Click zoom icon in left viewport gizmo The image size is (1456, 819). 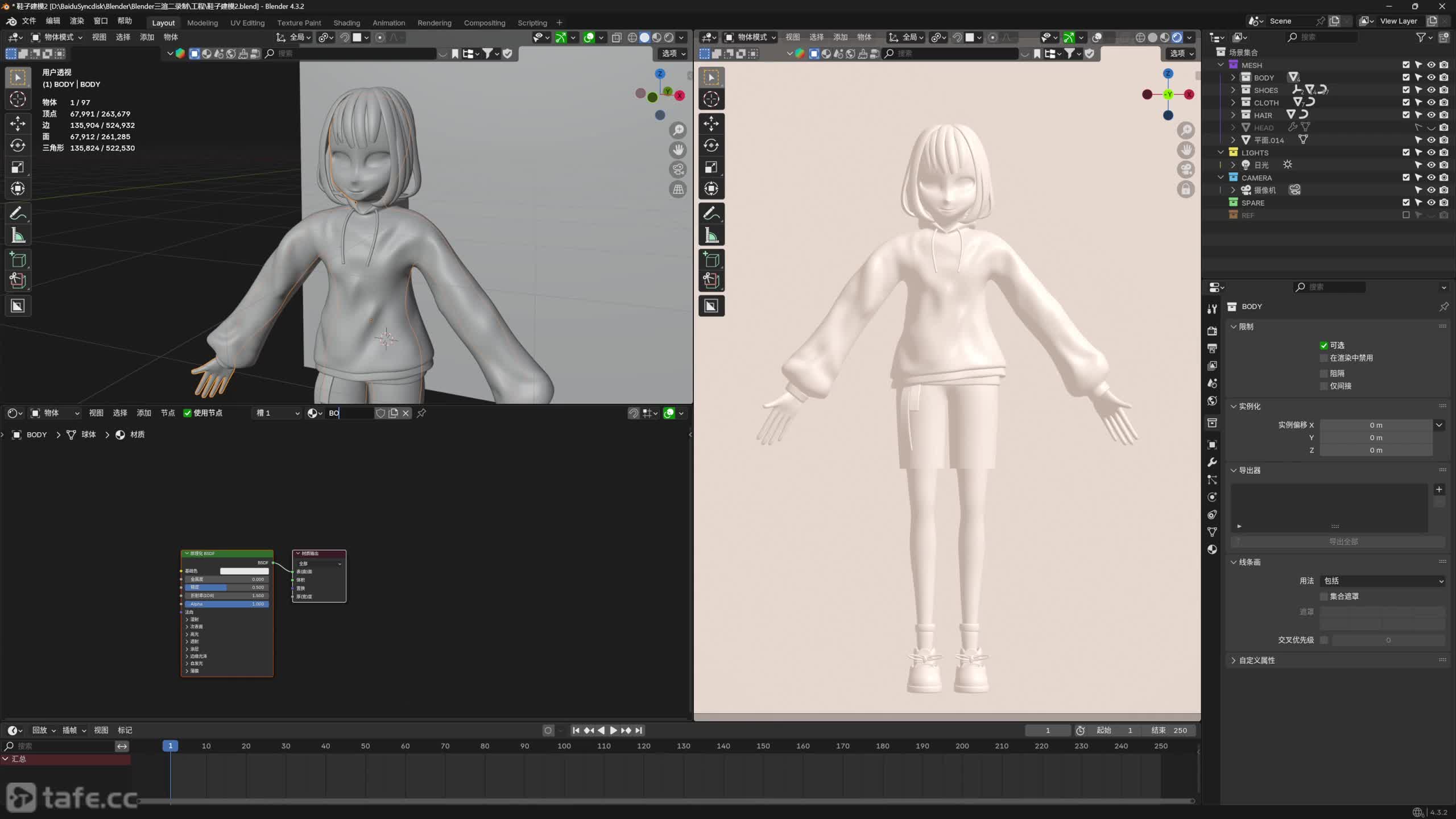[678, 130]
